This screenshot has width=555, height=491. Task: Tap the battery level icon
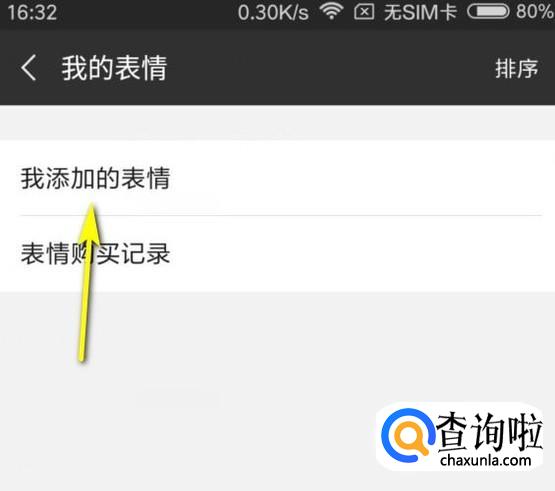[488, 12]
